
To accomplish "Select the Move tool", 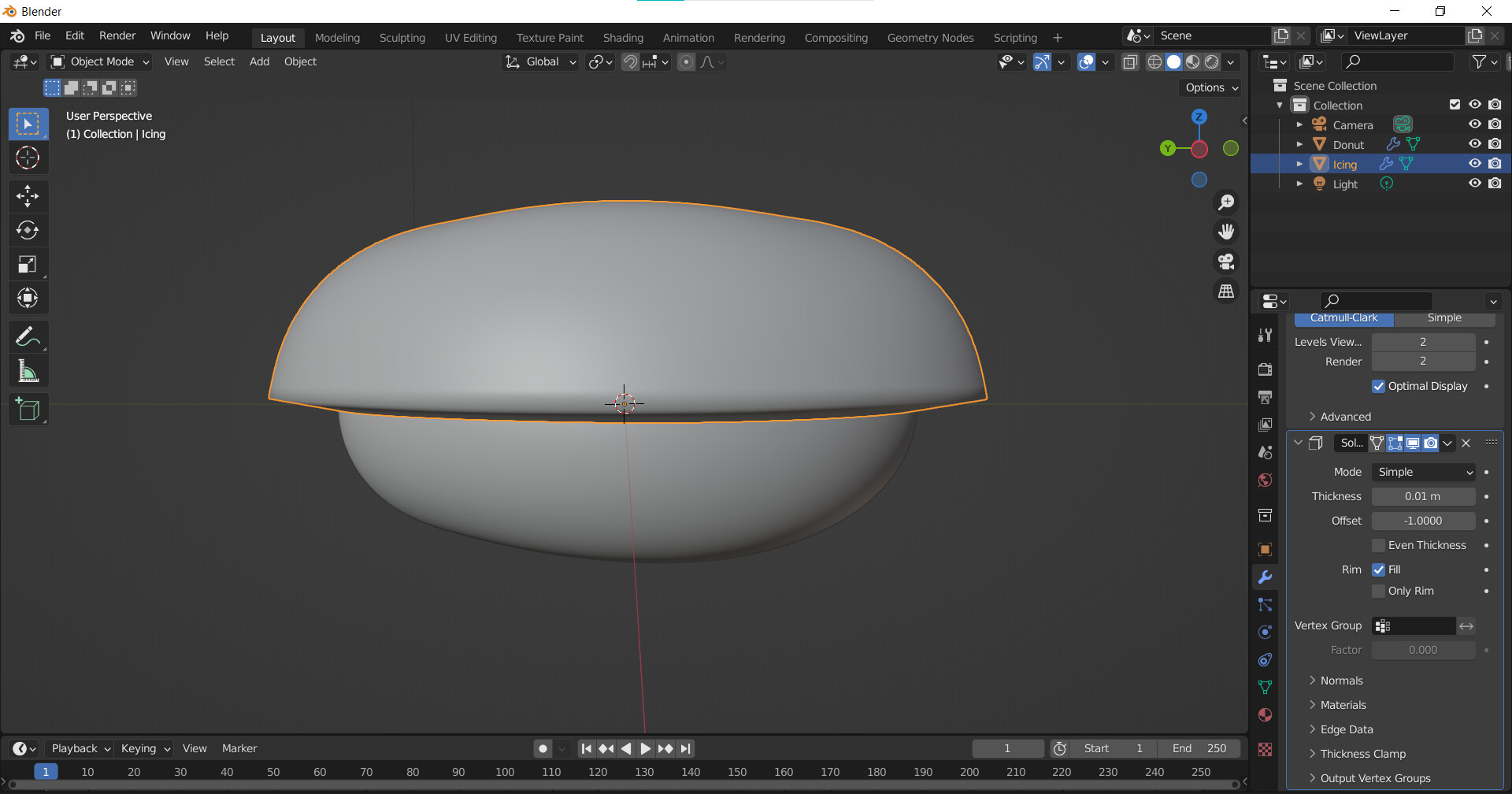I will tap(28, 196).
